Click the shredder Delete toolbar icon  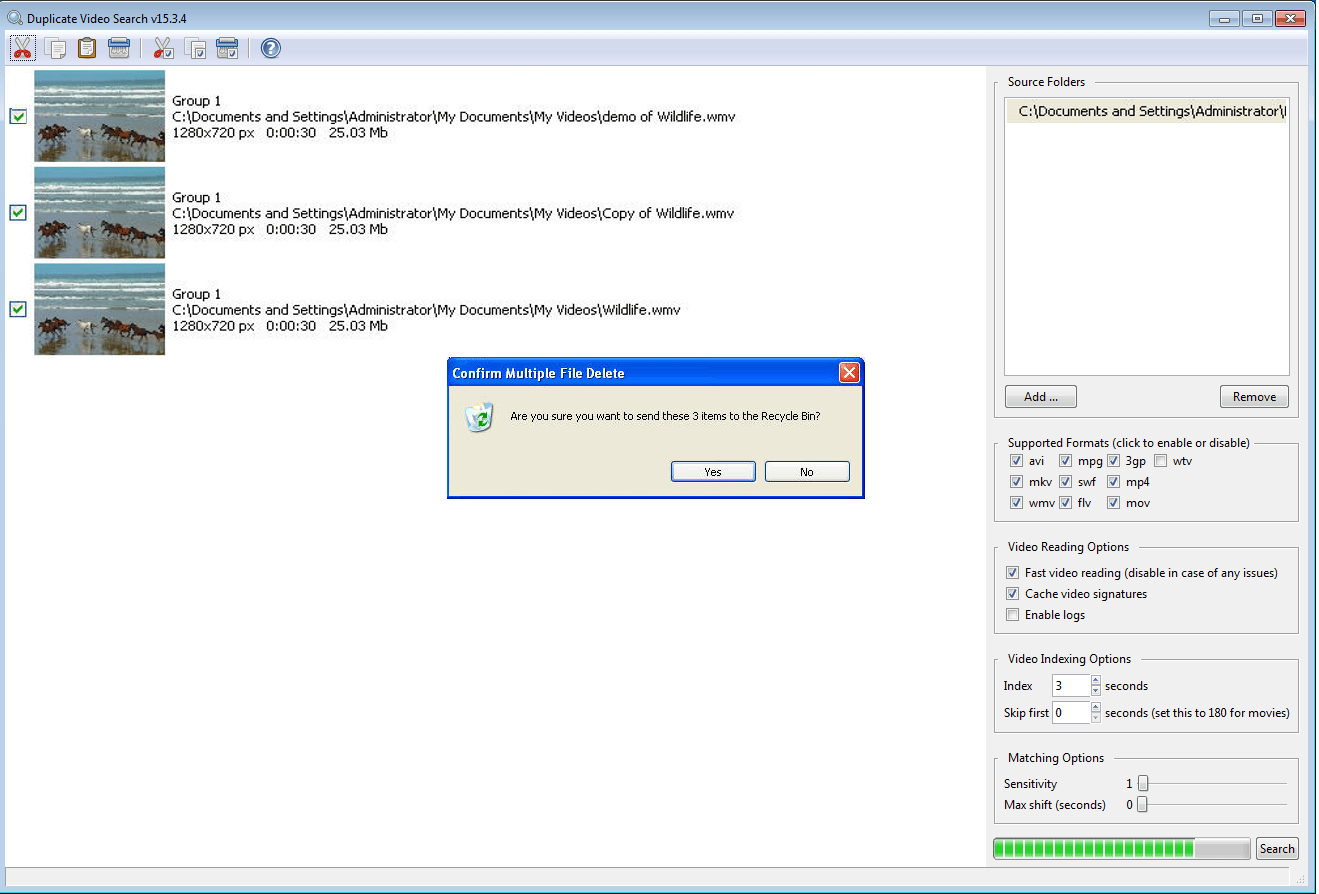[119, 48]
